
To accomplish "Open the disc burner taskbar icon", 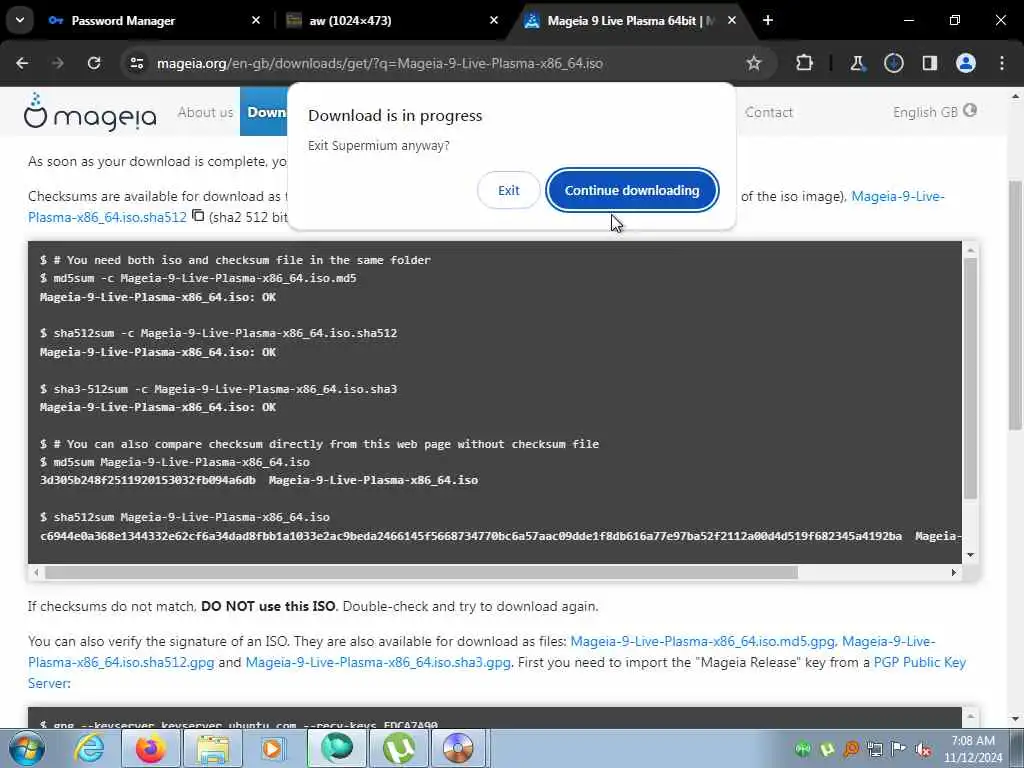I will click(x=458, y=748).
